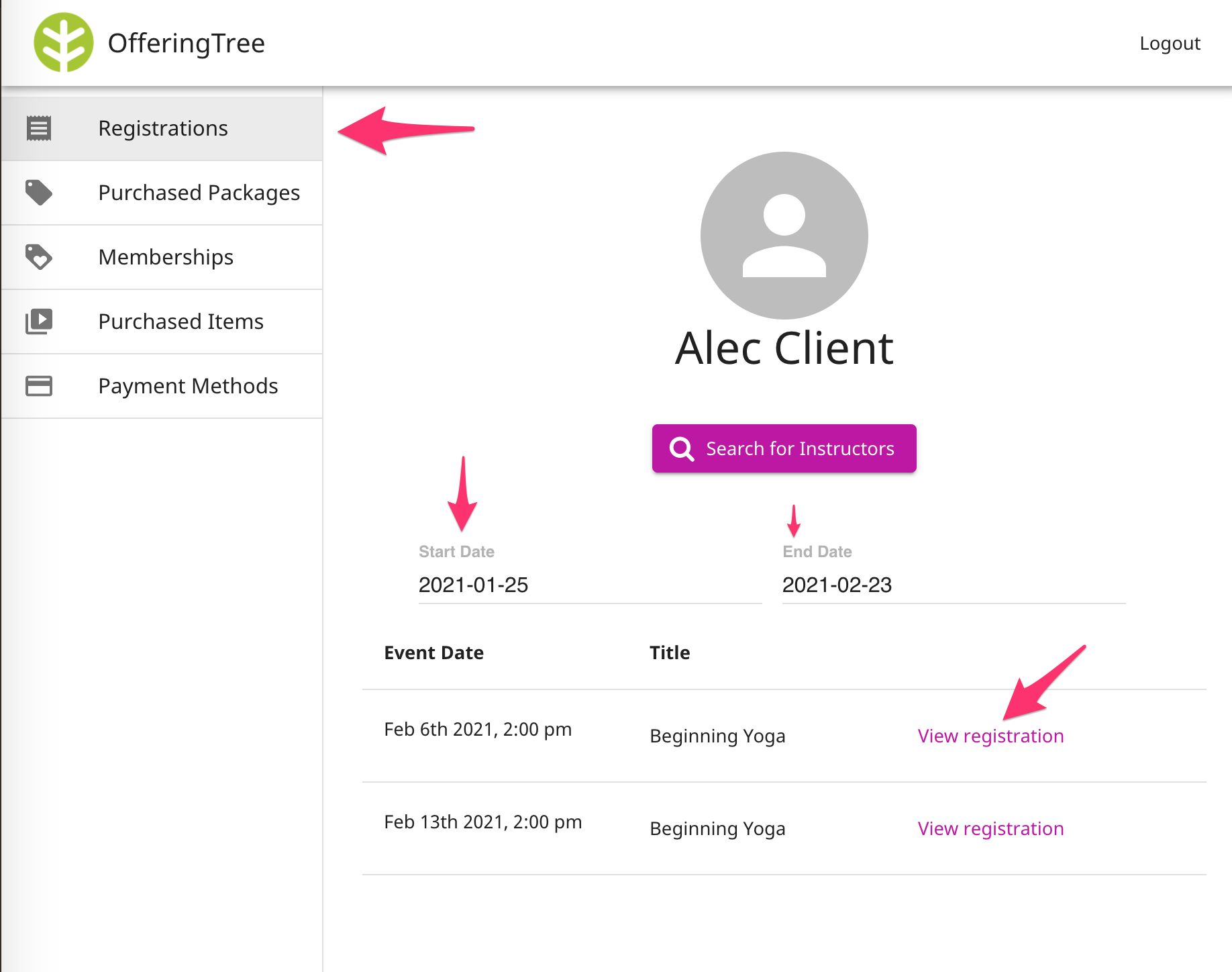Click the OfferingTree leaf logo
This screenshot has height=972, width=1232.
tap(64, 42)
